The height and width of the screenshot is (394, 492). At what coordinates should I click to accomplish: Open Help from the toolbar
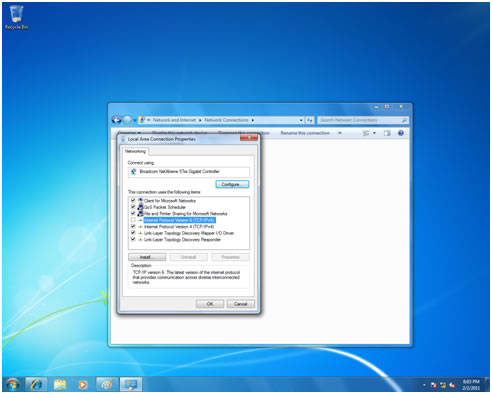(401, 133)
